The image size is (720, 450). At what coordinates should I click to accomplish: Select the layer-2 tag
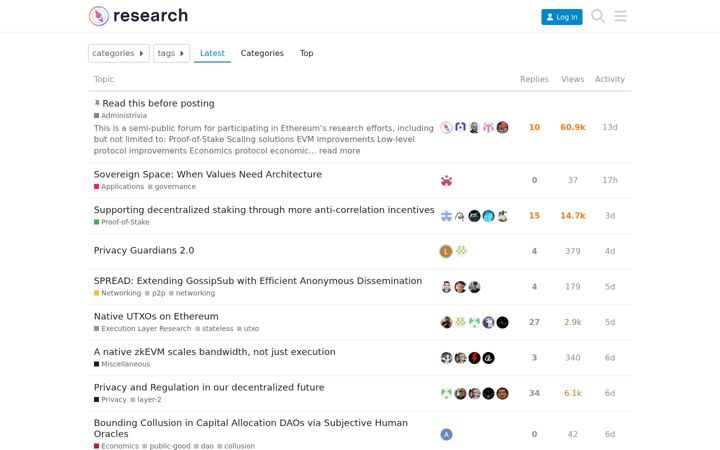[146, 399]
